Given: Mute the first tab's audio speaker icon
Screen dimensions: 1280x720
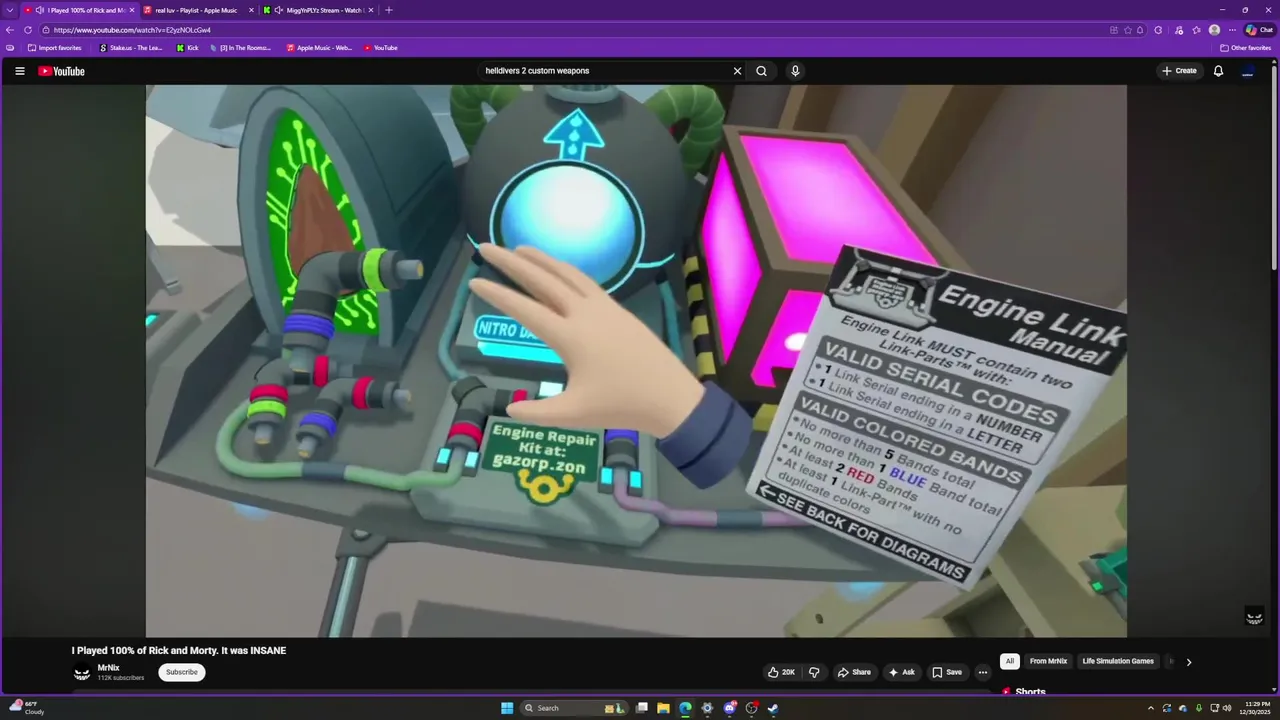Looking at the screenshot, I should click(x=40, y=10).
